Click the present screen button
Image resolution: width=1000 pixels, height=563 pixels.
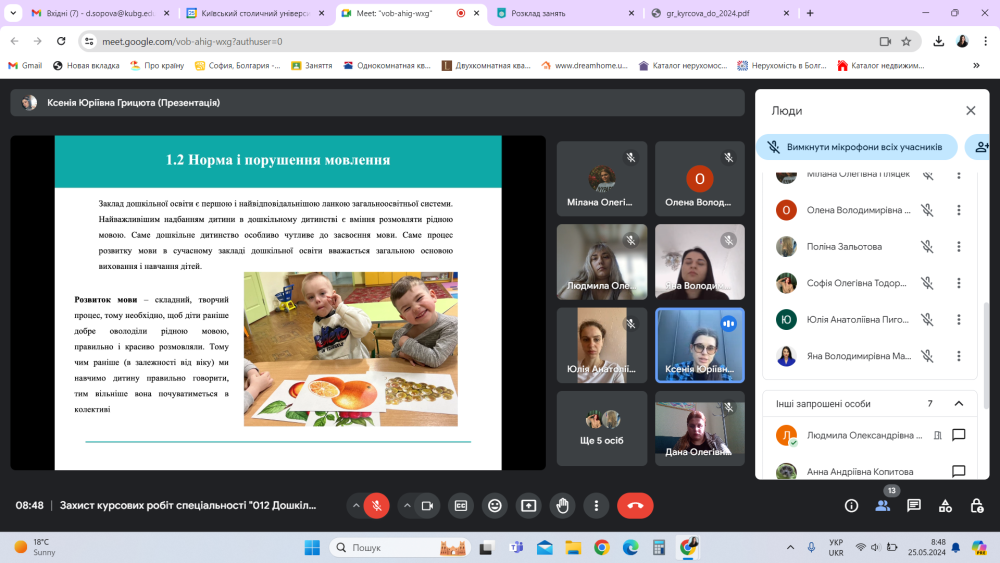point(529,506)
